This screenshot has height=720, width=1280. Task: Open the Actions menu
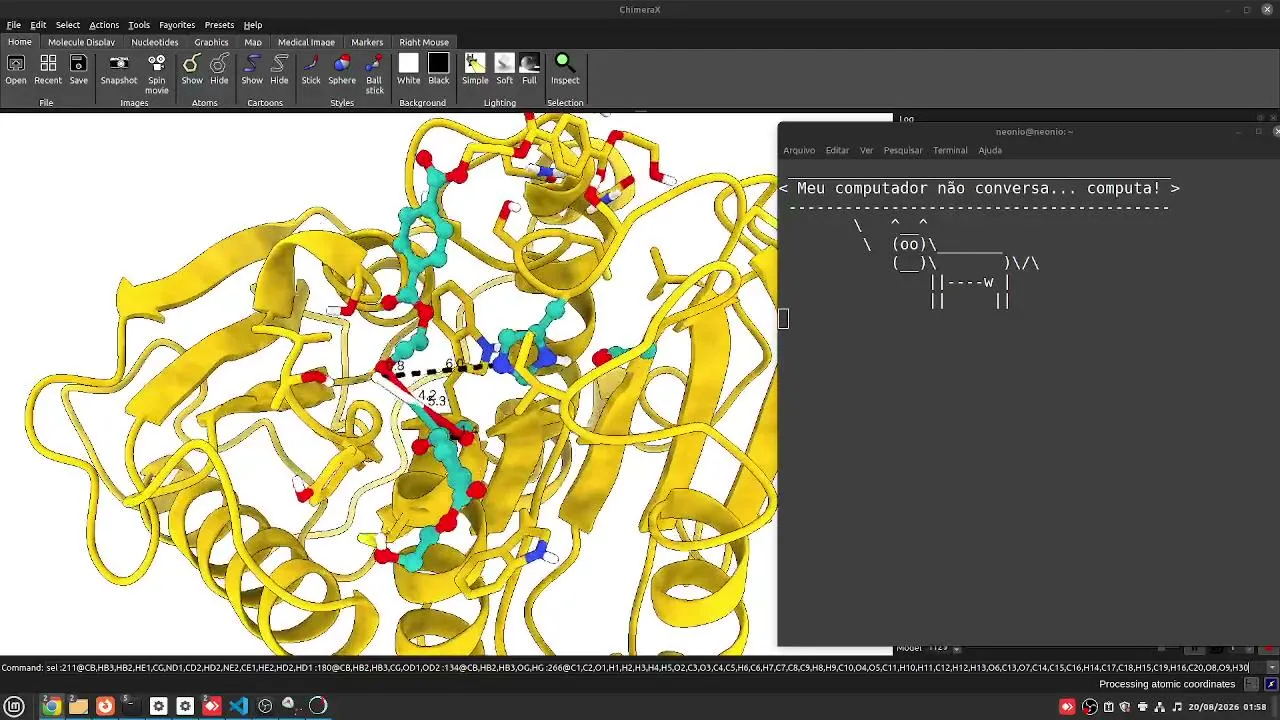[x=104, y=25]
